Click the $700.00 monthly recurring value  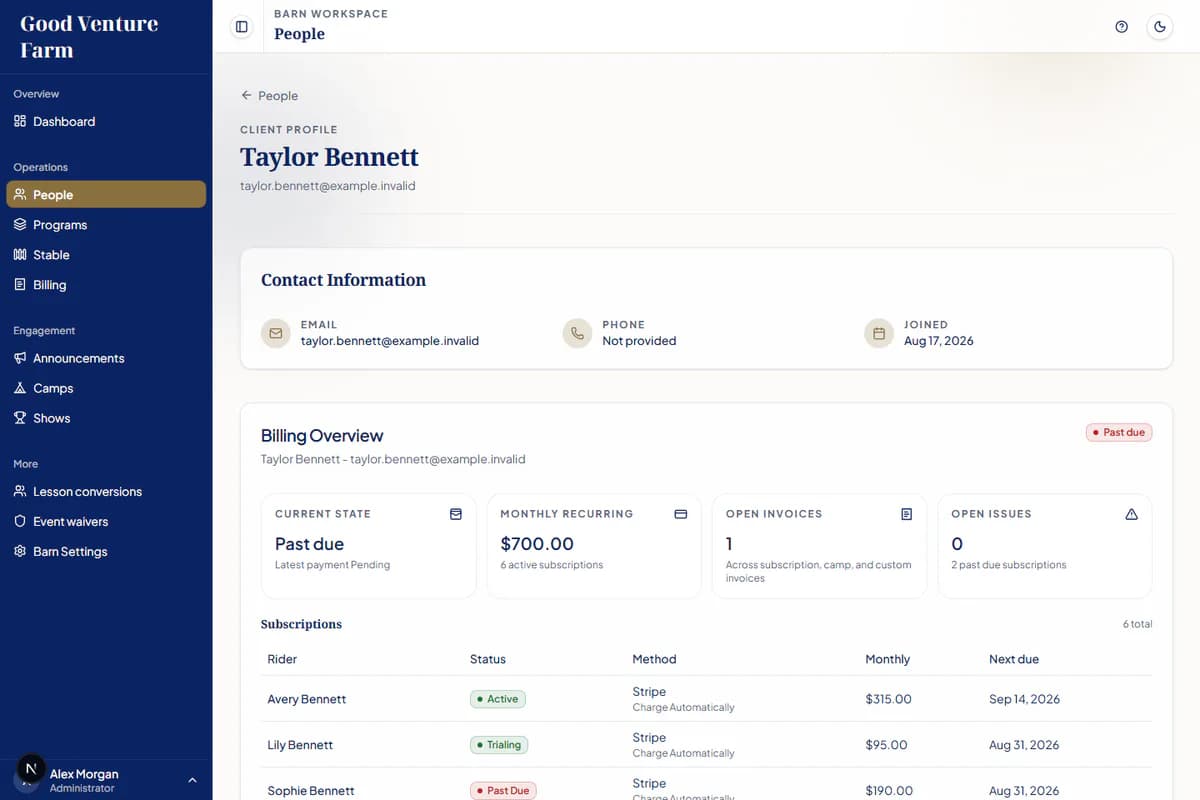[537, 544]
